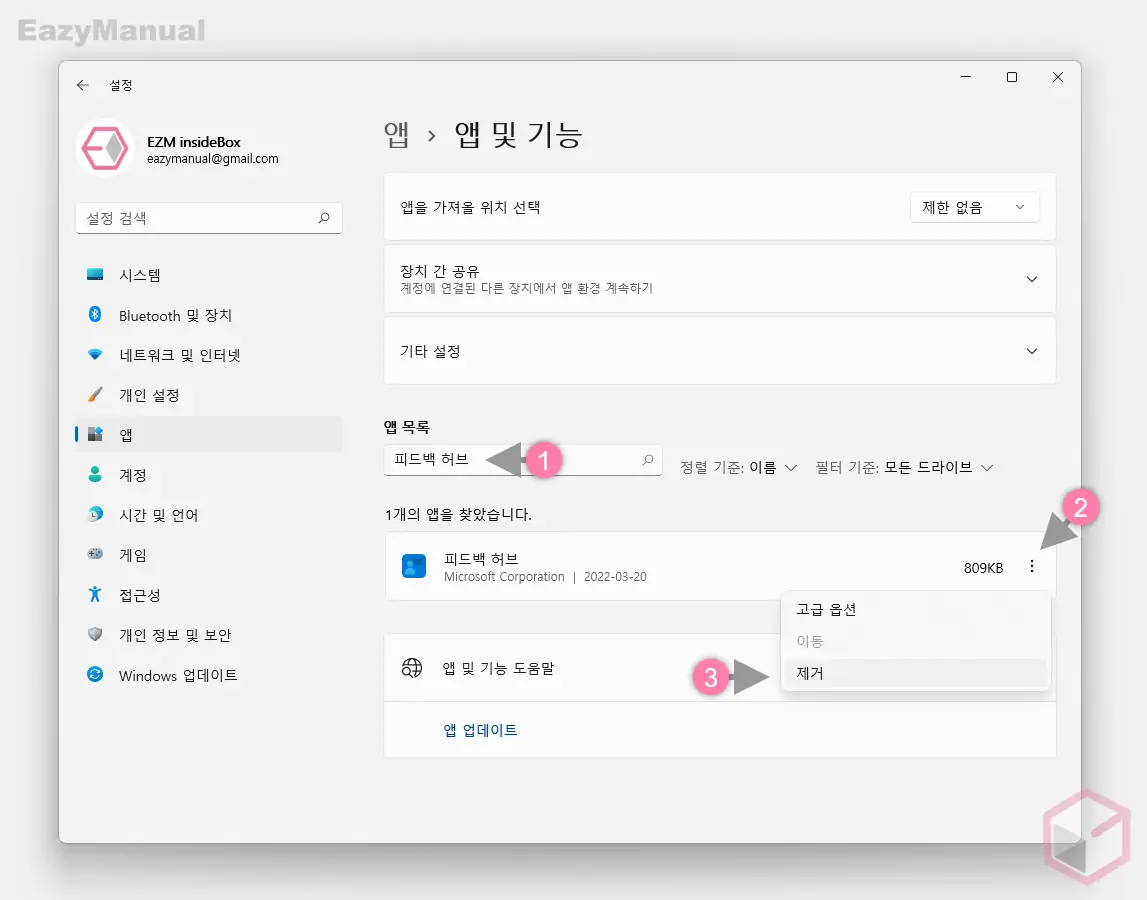Screen dimensions: 1147x900
Task: Click the 앱 업데이트 link
Action: point(480,729)
